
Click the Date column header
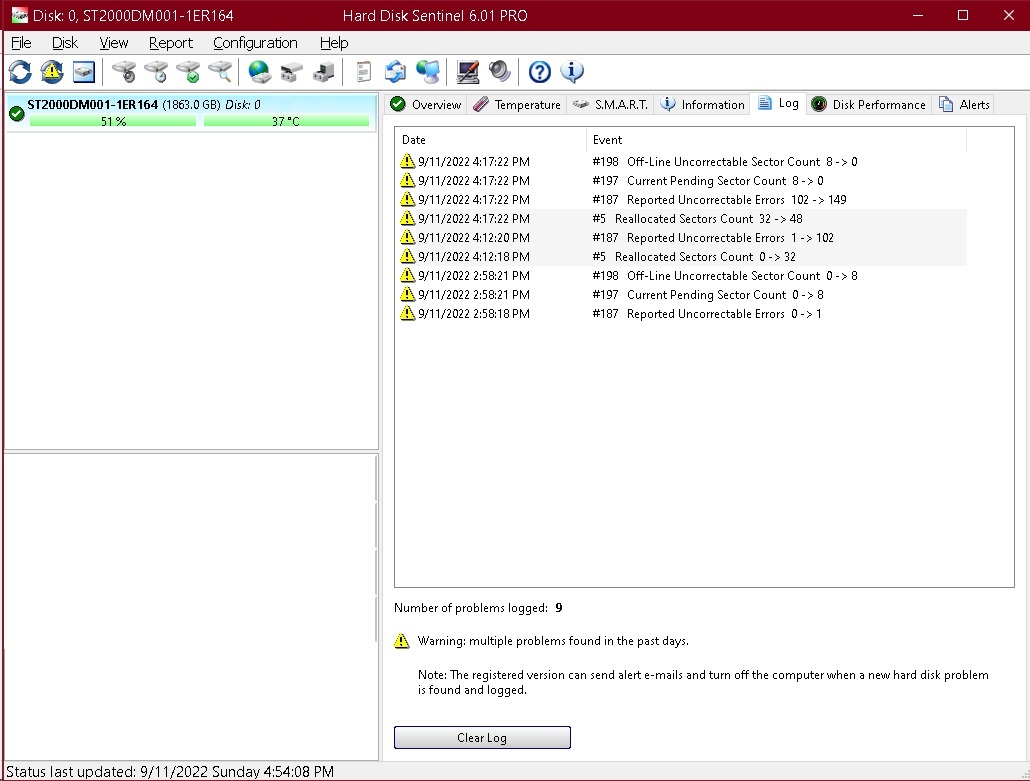490,140
